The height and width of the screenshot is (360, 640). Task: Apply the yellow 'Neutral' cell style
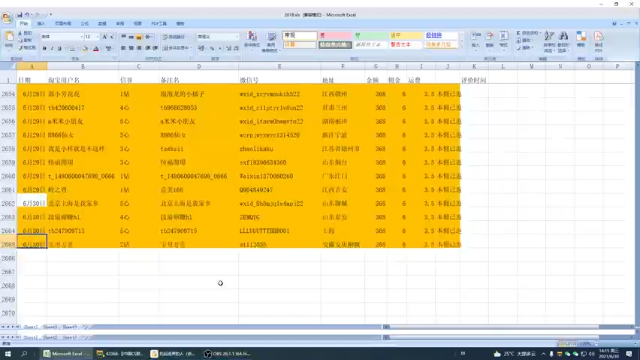[x=405, y=36]
